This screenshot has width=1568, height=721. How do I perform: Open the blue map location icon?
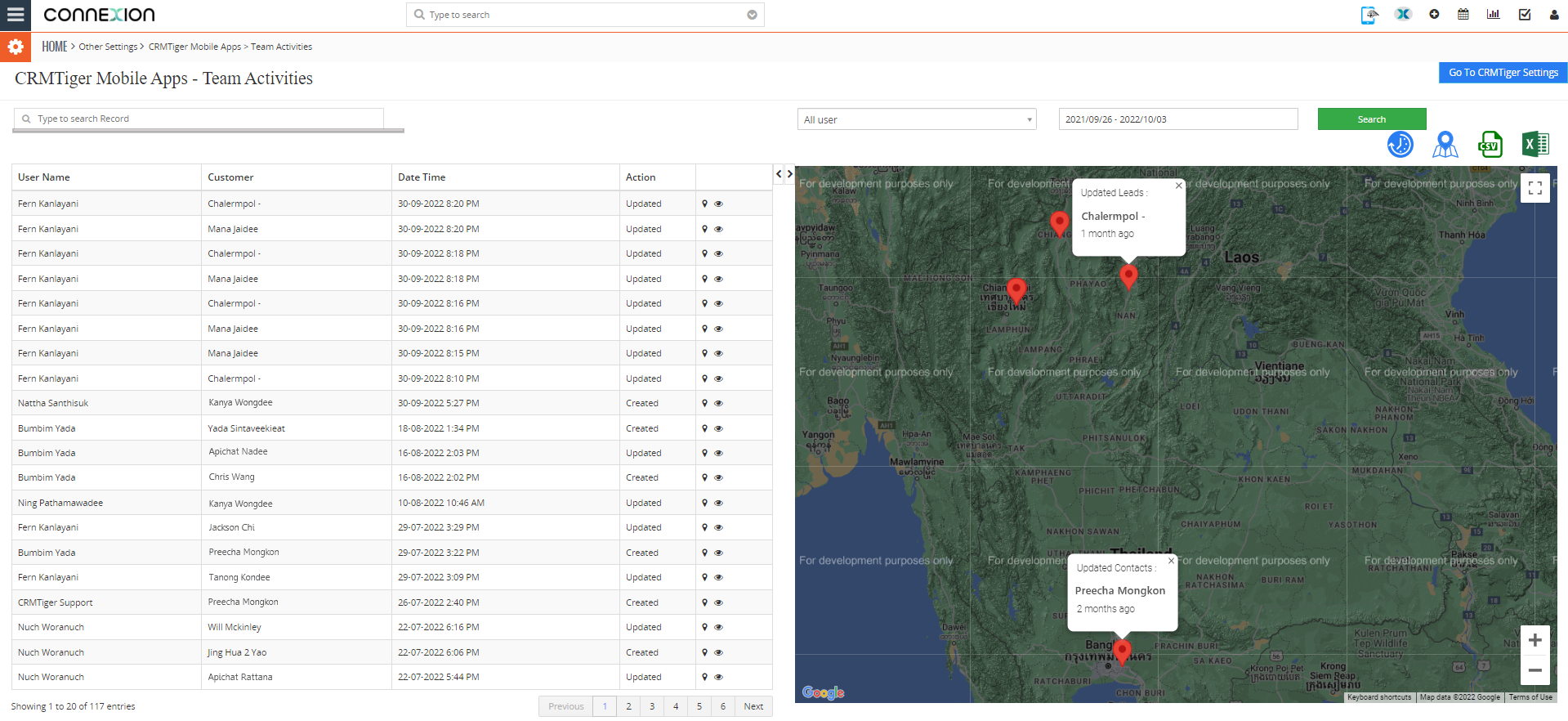click(1445, 145)
